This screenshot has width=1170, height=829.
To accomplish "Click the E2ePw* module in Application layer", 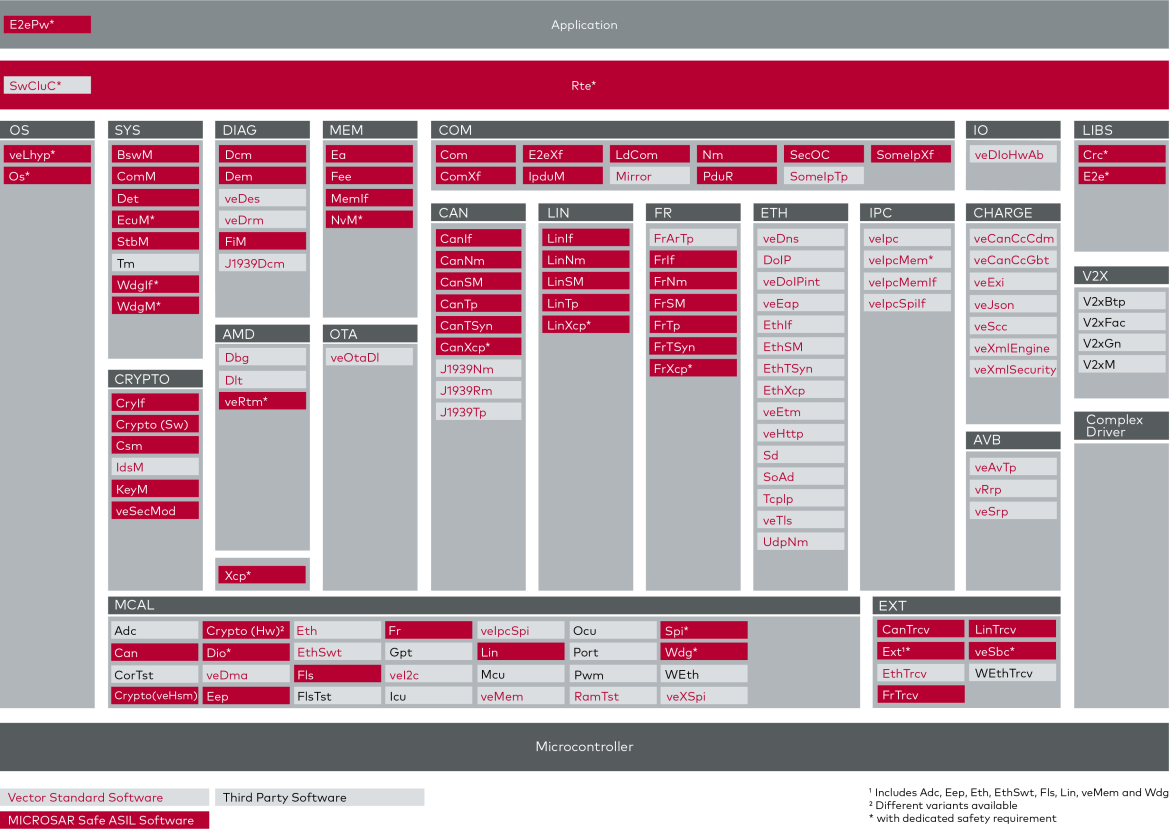I will 47,24.
